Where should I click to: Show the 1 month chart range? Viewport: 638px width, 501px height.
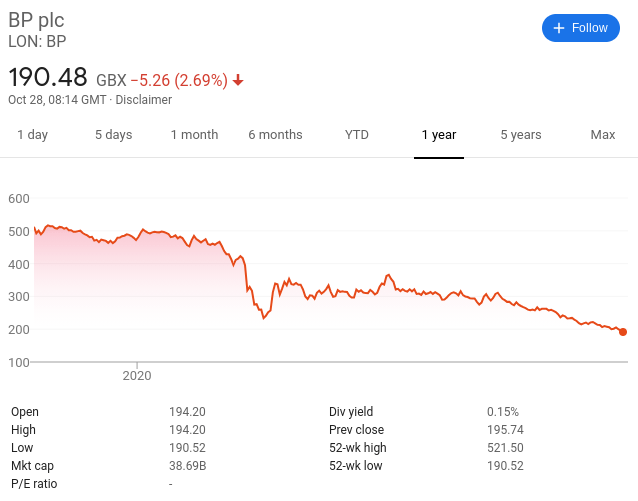pos(194,135)
